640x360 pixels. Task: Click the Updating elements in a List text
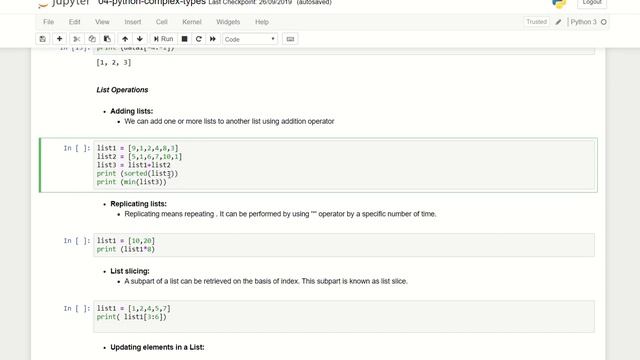(157, 347)
